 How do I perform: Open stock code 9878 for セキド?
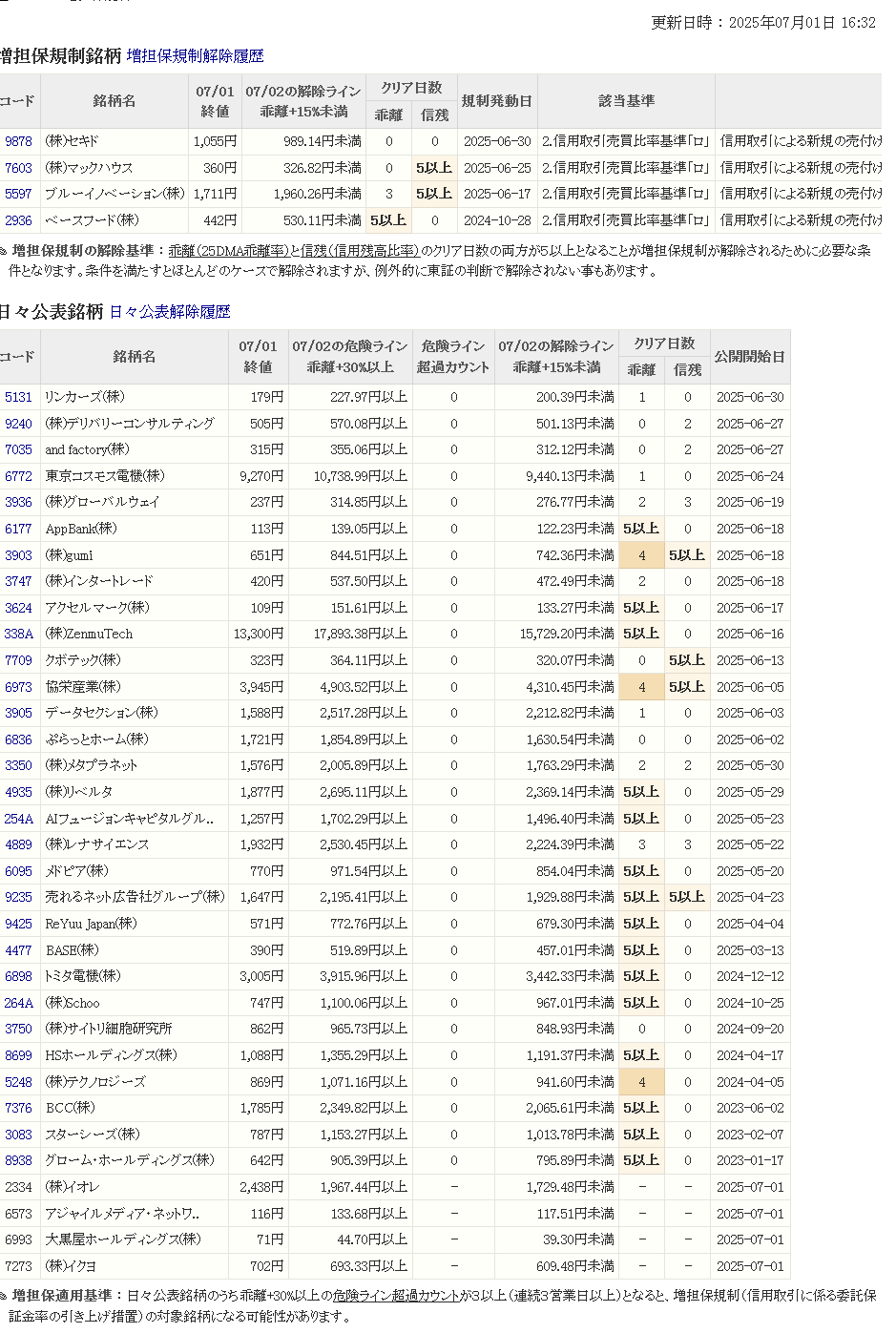(18, 141)
